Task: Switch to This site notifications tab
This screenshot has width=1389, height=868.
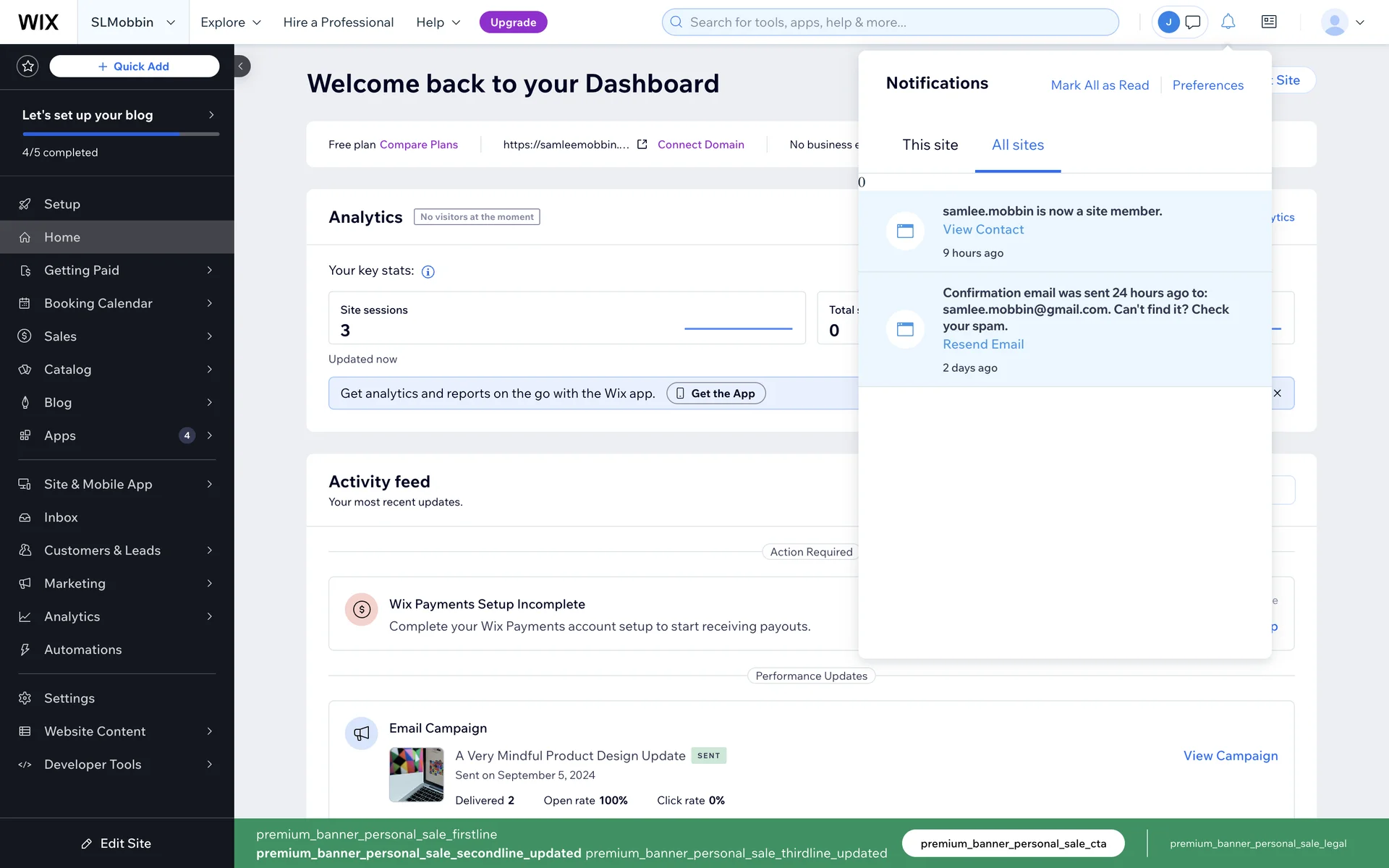Action: [930, 145]
